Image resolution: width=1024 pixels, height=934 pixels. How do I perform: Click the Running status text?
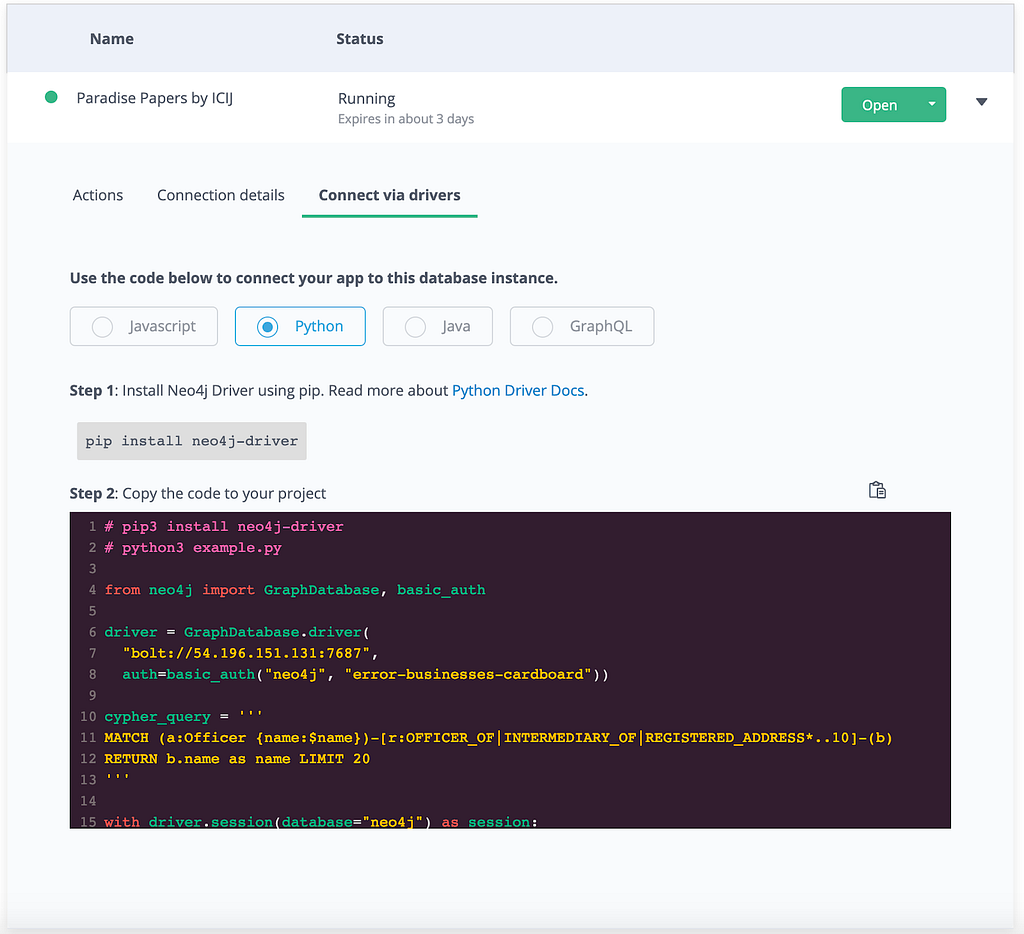(366, 99)
